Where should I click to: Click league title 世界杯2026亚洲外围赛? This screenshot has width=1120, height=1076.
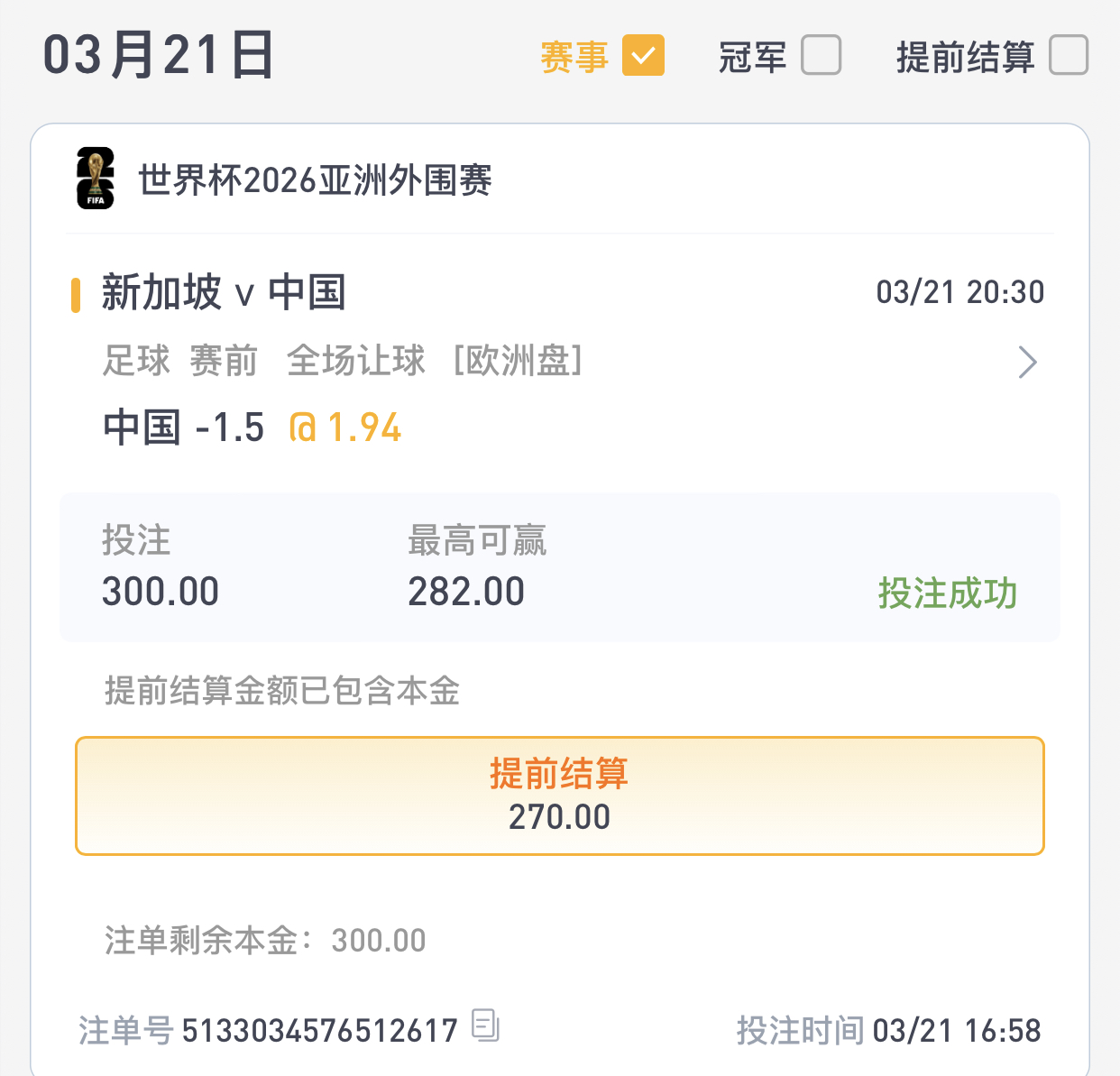click(x=315, y=180)
